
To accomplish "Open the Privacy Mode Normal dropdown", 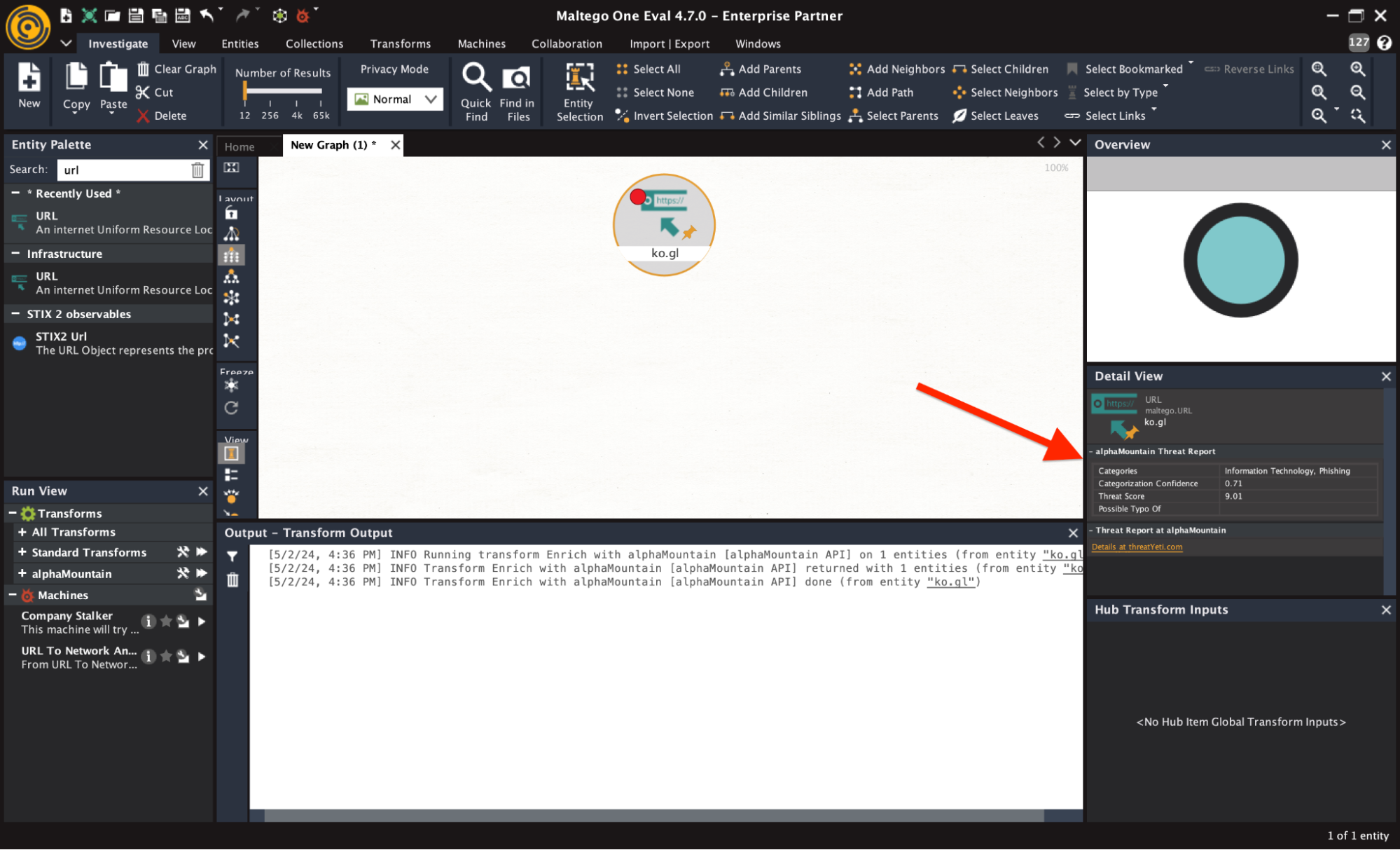I will (x=395, y=100).
